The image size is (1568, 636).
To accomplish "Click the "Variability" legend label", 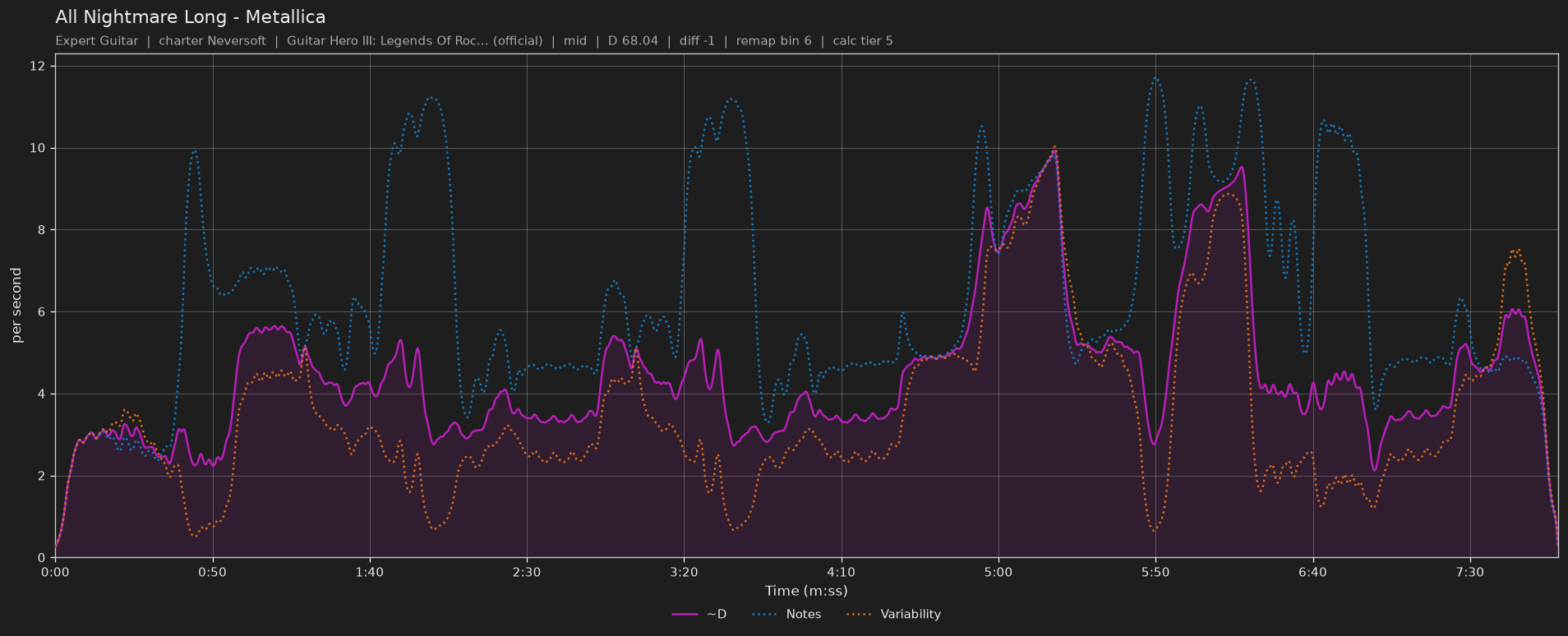I will coord(911,615).
